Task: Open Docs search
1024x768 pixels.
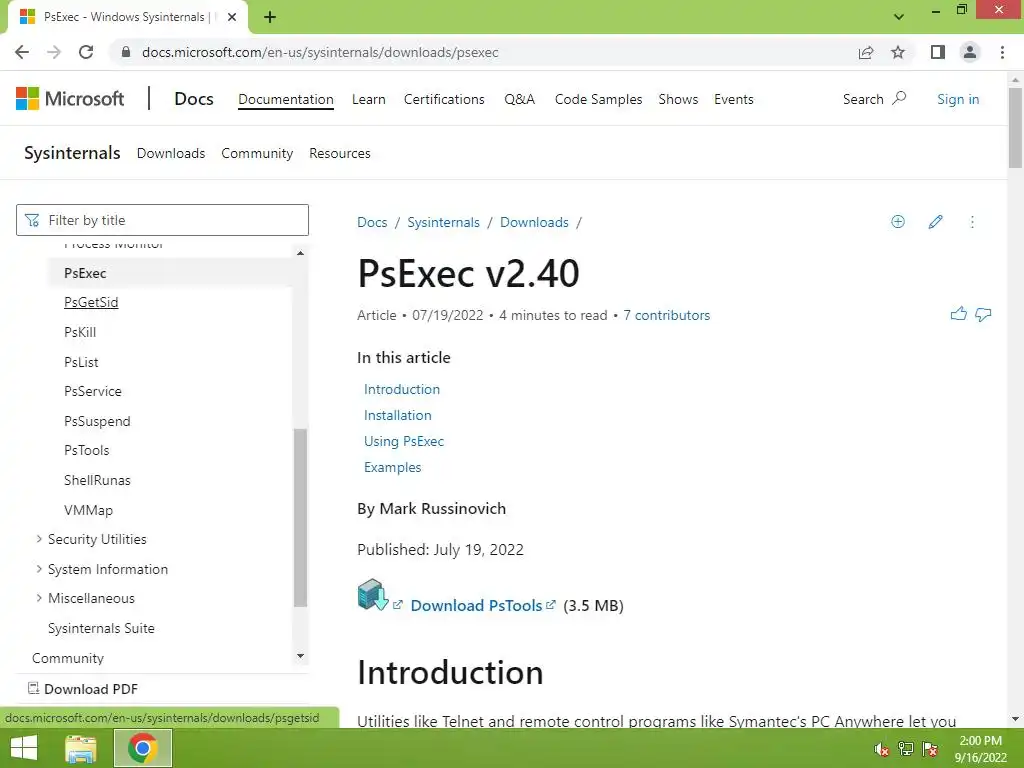Action: tap(874, 99)
